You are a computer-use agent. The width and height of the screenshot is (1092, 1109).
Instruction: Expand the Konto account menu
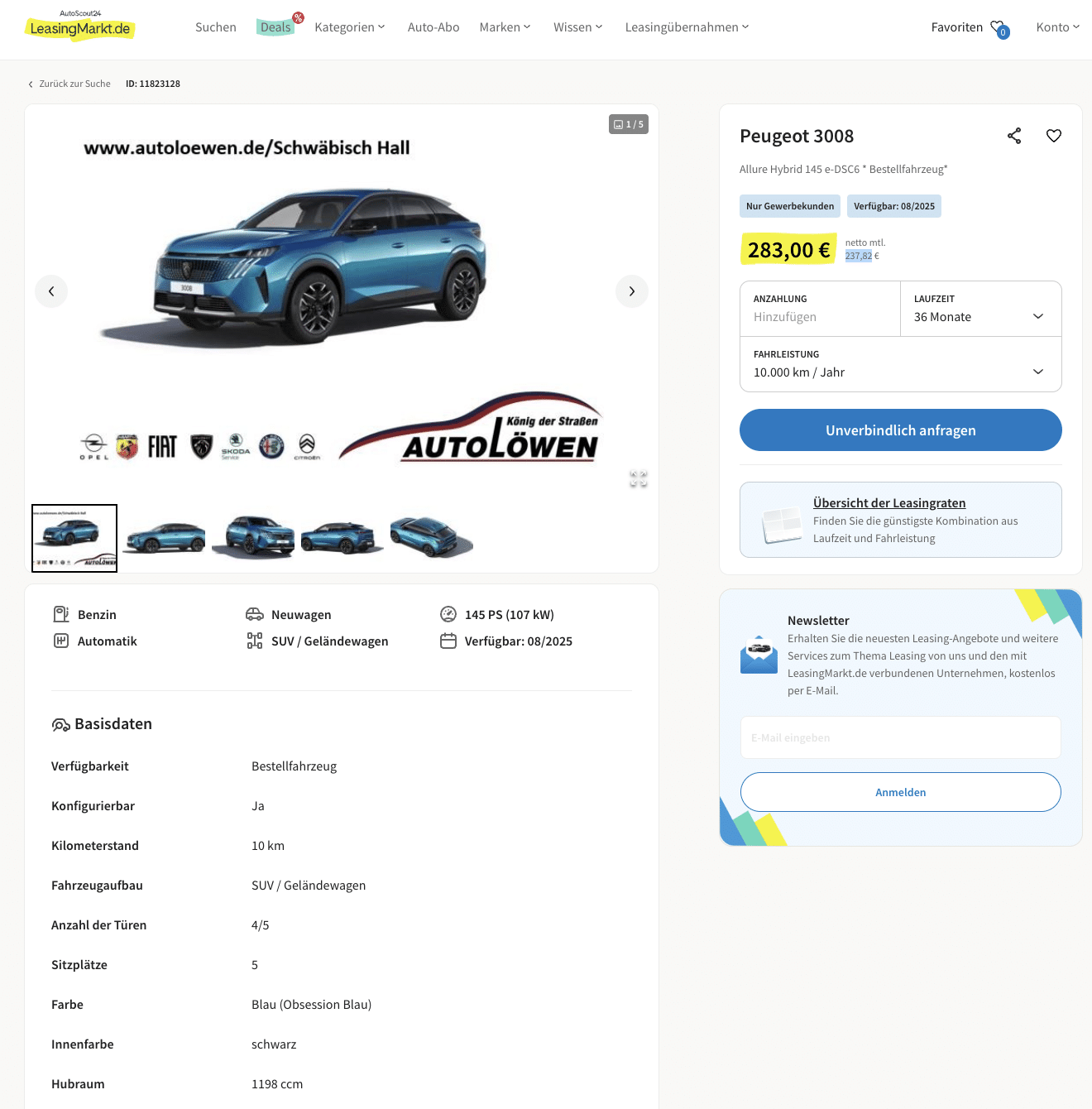(1058, 27)
